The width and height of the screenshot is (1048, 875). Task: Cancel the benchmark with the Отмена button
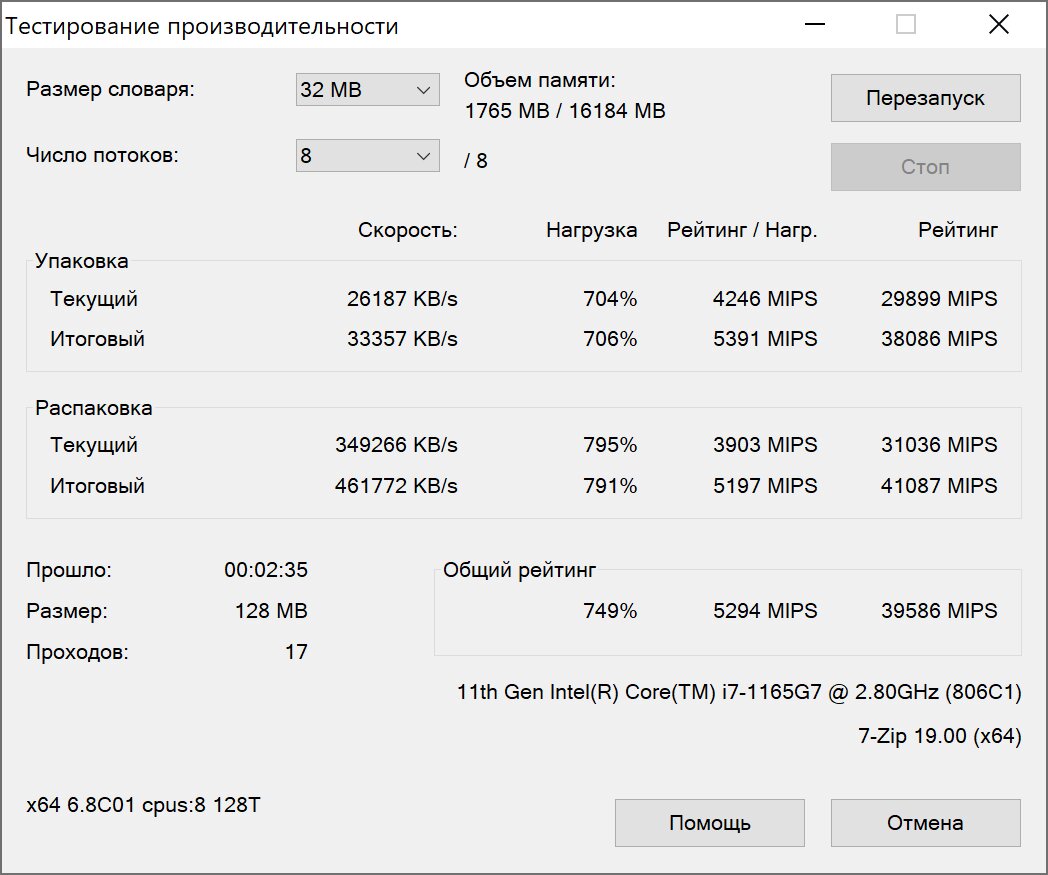925,823
